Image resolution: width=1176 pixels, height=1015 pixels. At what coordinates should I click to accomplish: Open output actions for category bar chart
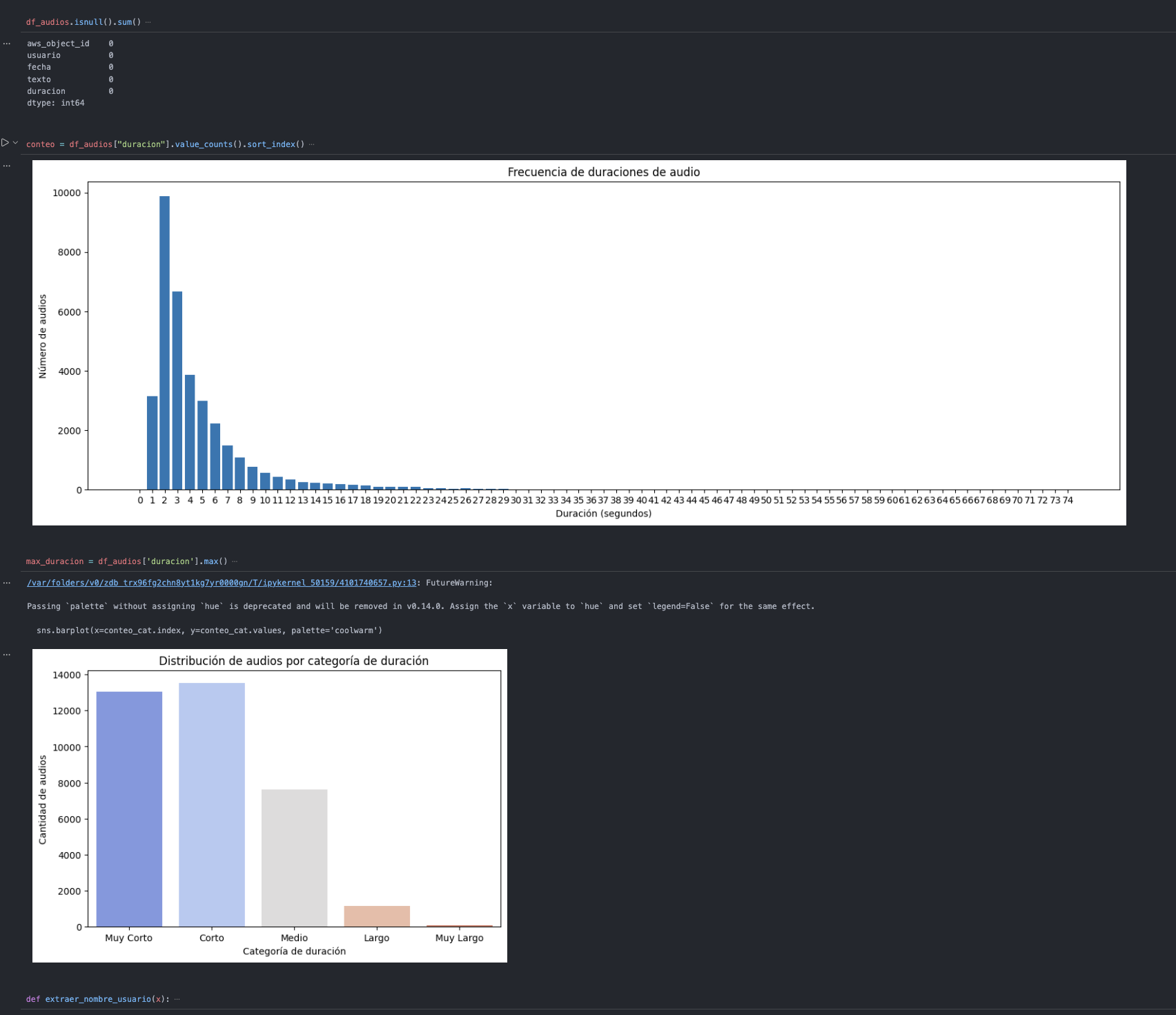click(7, 654)
